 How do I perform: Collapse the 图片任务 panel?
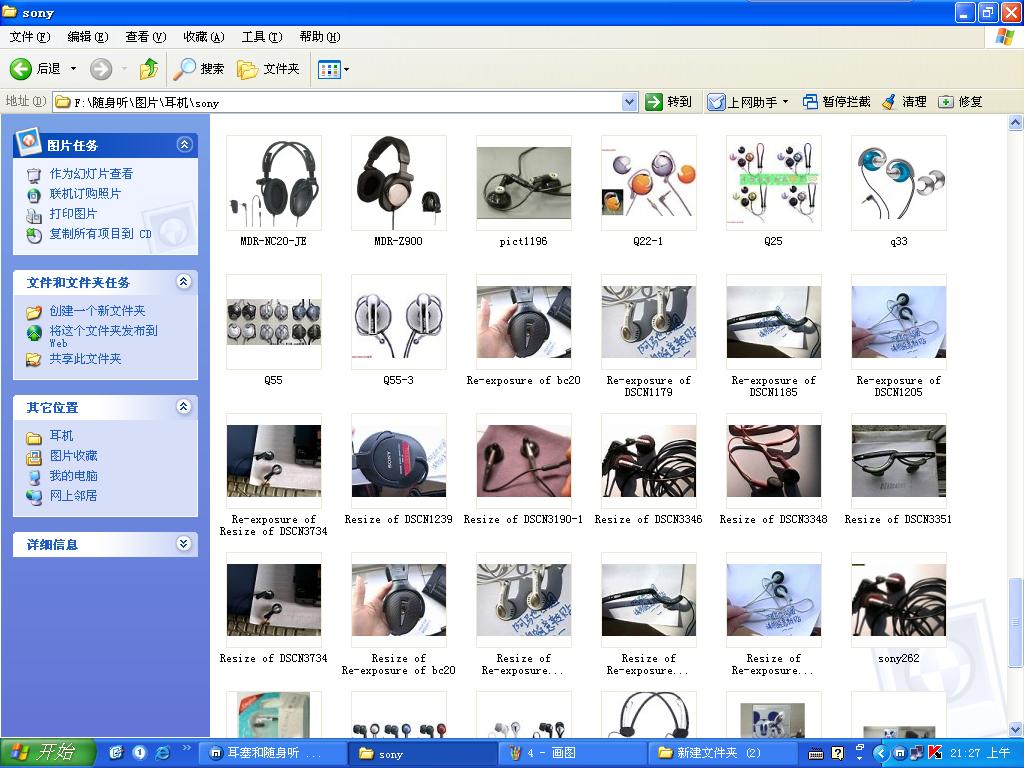pos(184,144)
